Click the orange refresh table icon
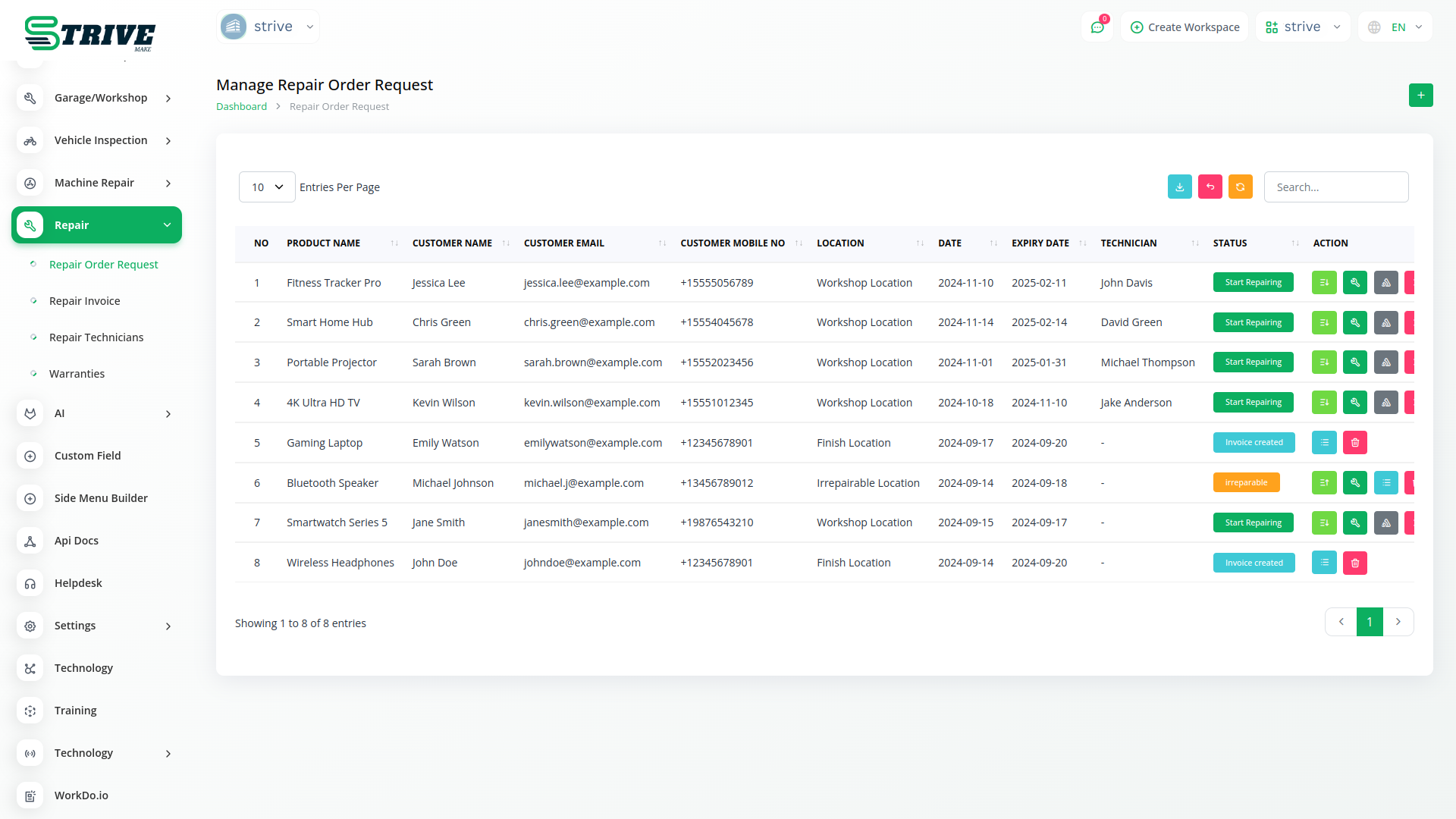This screenshot has height=819, width=1456. pos(1240,187)
